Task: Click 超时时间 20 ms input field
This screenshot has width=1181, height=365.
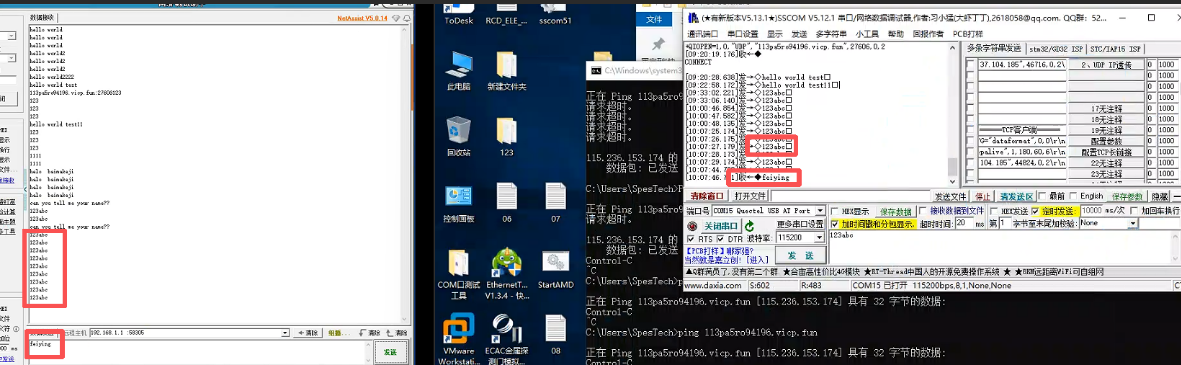Action: pyautogui.click(x=965, y=224)
